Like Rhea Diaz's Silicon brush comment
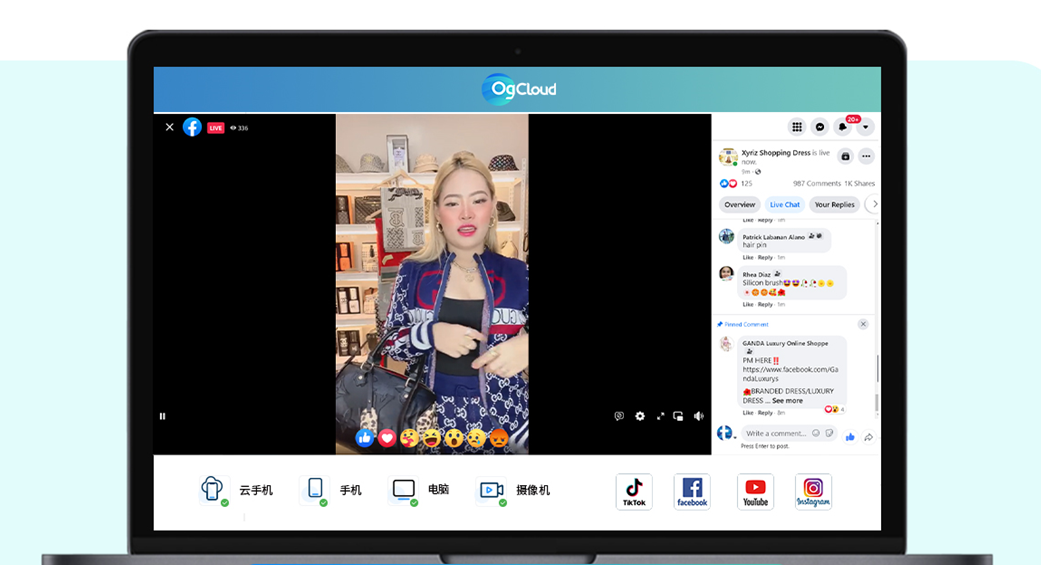1041x565 pixels. pyautogui.click(x=748, y=304)
